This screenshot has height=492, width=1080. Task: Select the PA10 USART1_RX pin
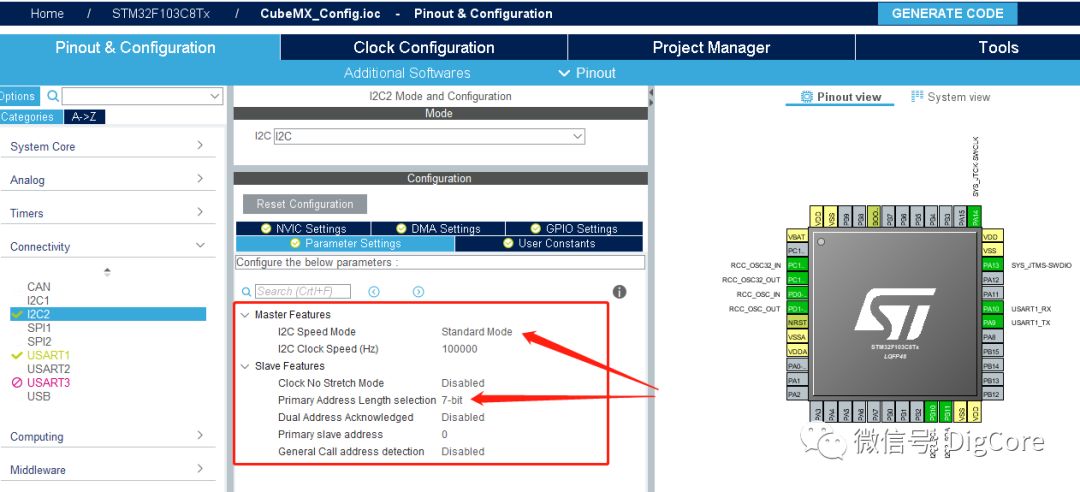992,309
